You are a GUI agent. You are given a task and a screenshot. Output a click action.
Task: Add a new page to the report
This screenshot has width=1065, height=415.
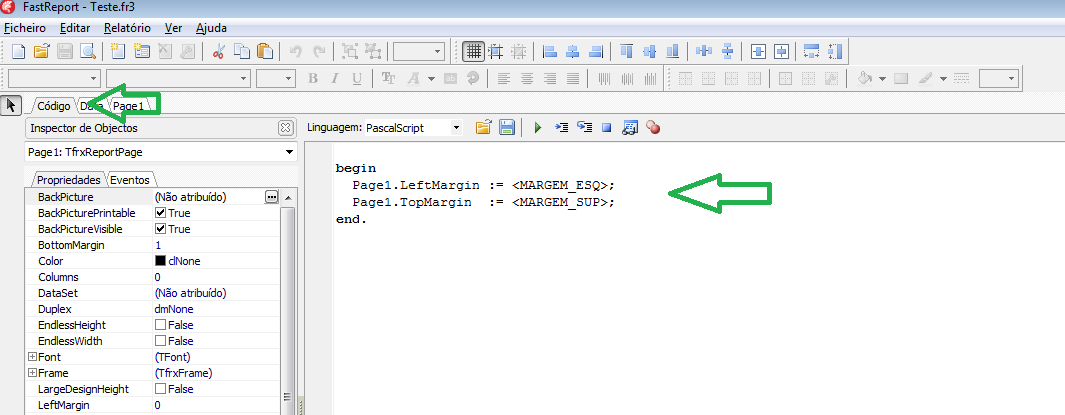click(119, 52)
